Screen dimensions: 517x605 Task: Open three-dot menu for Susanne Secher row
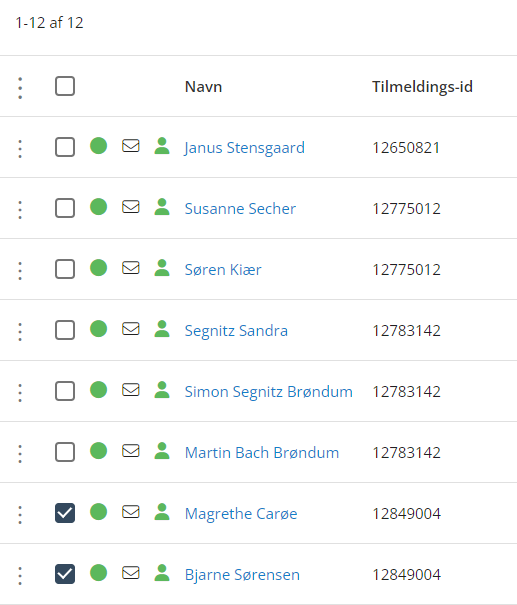[x=20, y=210]
